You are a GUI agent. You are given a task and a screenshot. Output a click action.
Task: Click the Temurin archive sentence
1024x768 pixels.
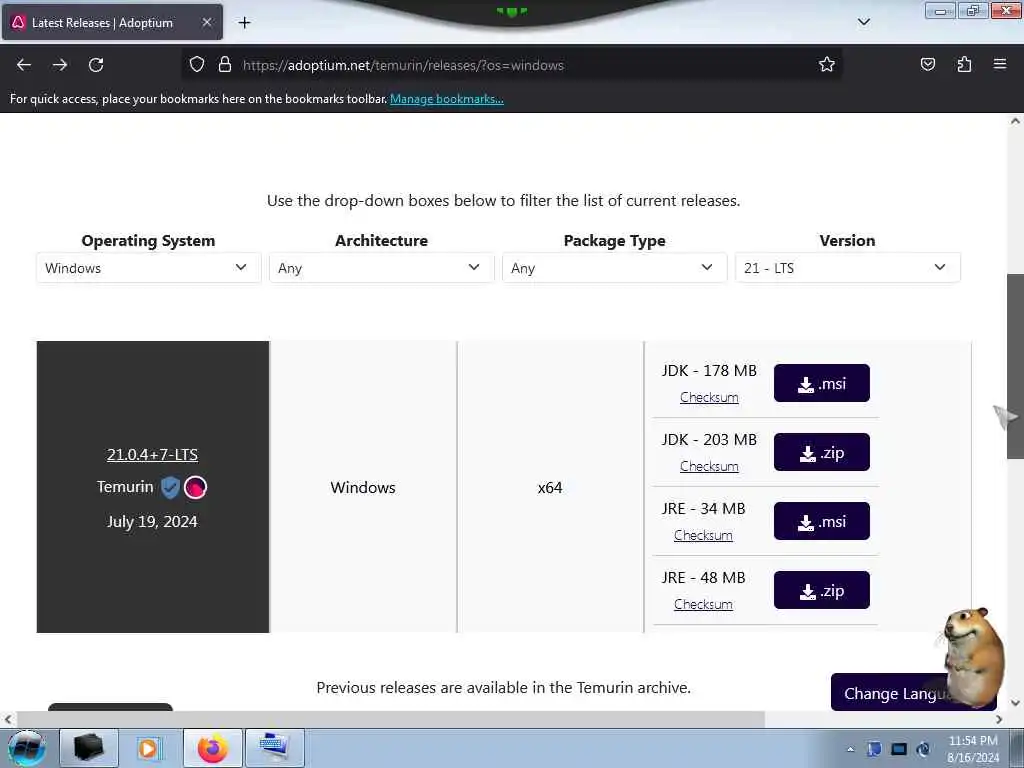click(504, 688)
